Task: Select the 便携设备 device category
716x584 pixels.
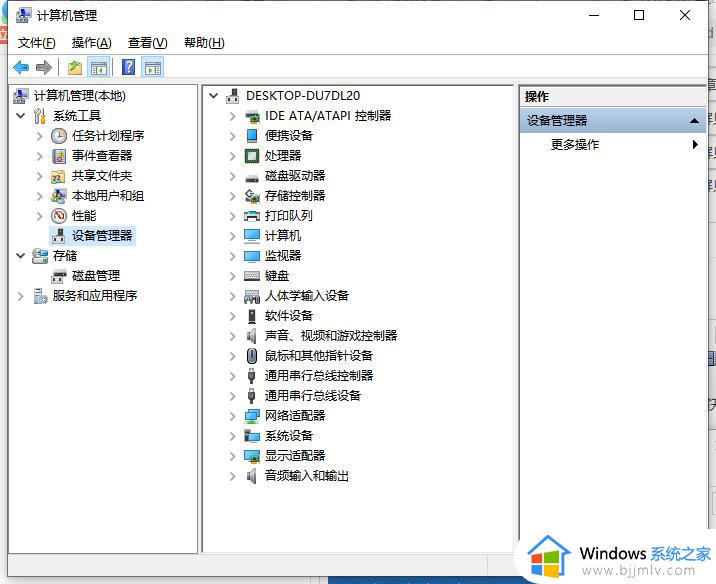Action: pos(289,136)
